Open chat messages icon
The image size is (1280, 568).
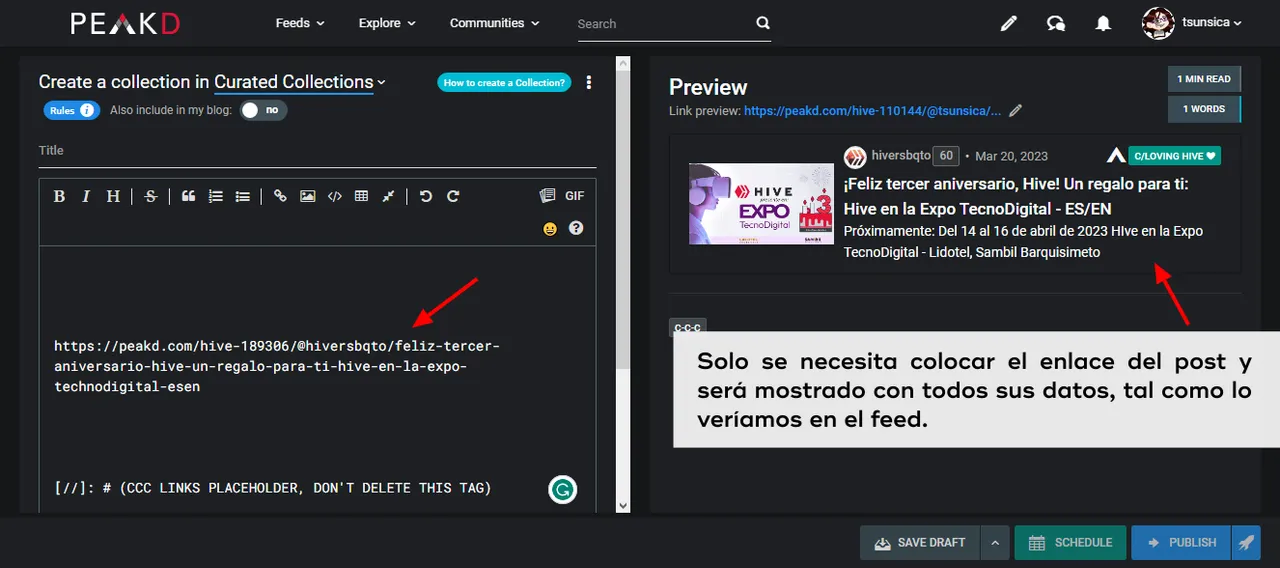[1056, 23]
